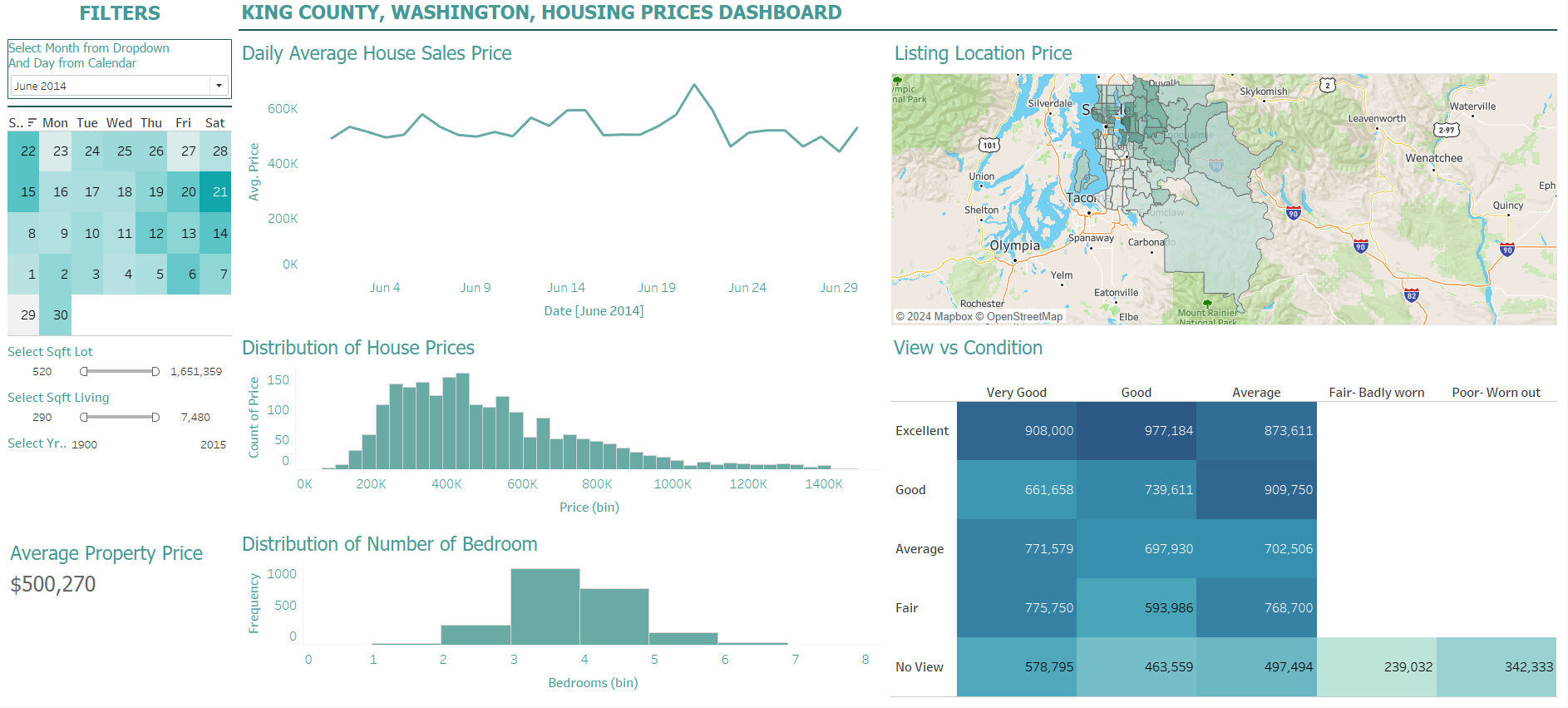Select the 4-bedroom histogram bar
Image resolution: width=1568 pixels, height=708 pixels.
[614, 616]
